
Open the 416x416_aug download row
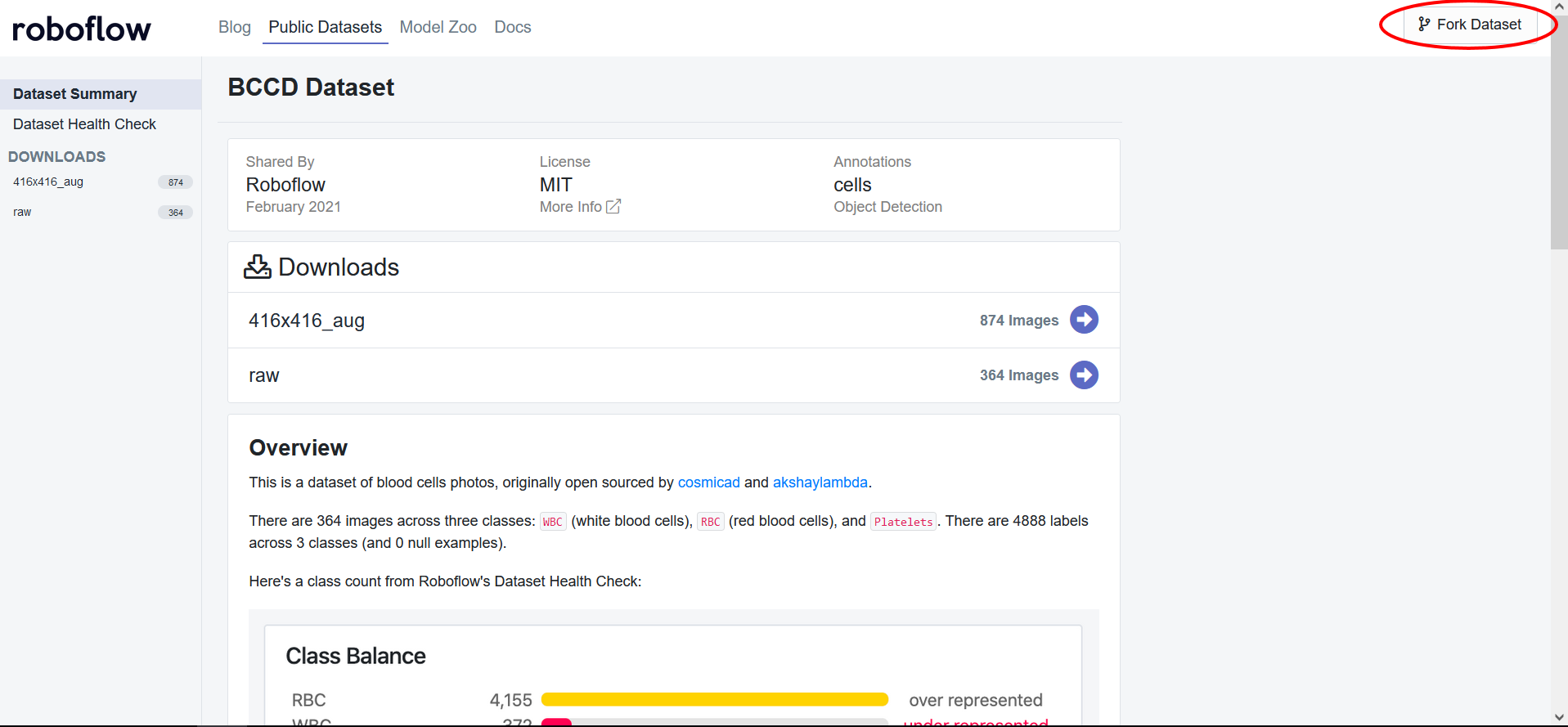pyautogui.click(x=674, y=321)
